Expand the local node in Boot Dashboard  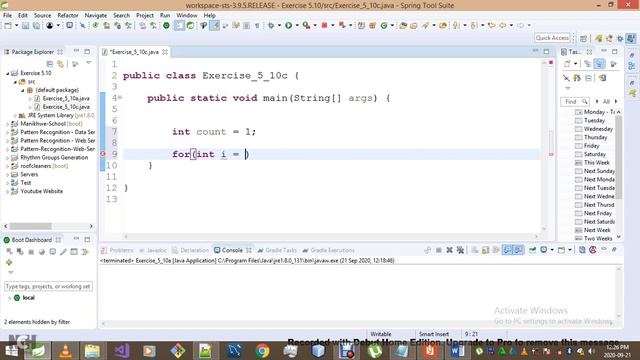pos(9,298)
